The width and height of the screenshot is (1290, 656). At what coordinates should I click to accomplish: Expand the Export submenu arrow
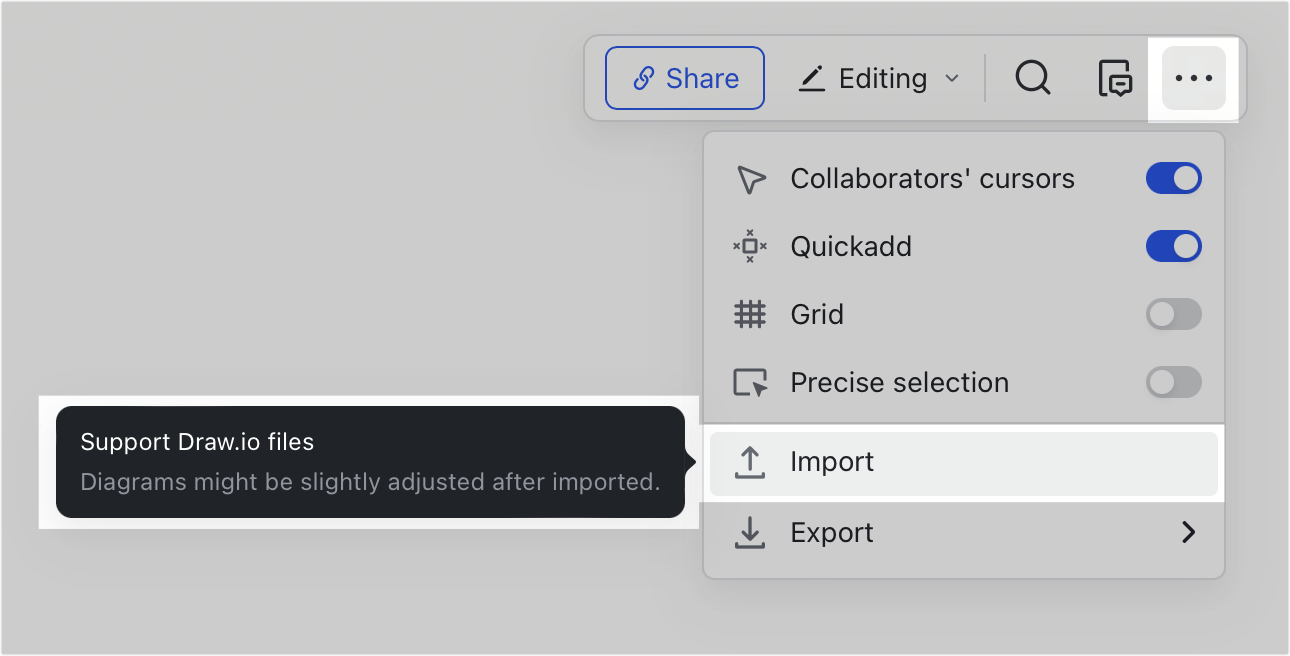1189,532
